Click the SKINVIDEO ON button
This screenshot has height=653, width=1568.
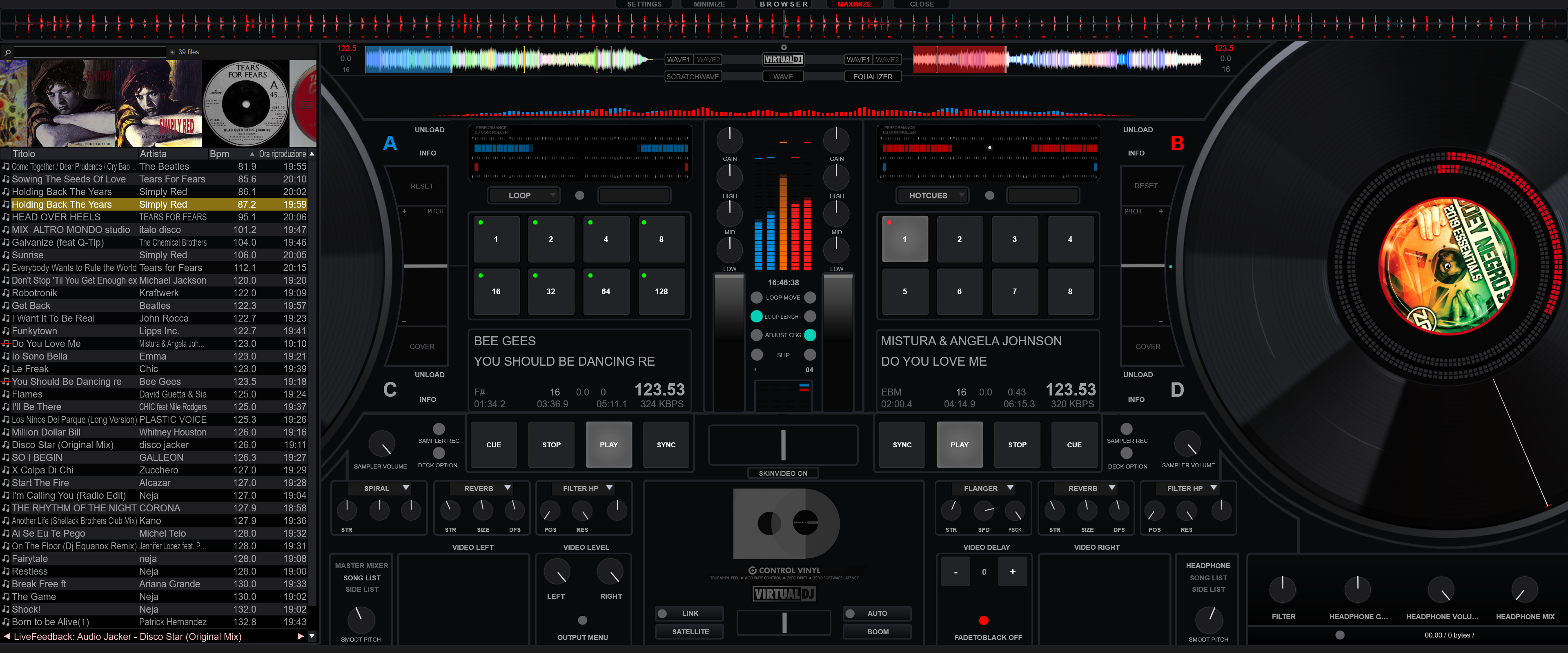[783, 473]
